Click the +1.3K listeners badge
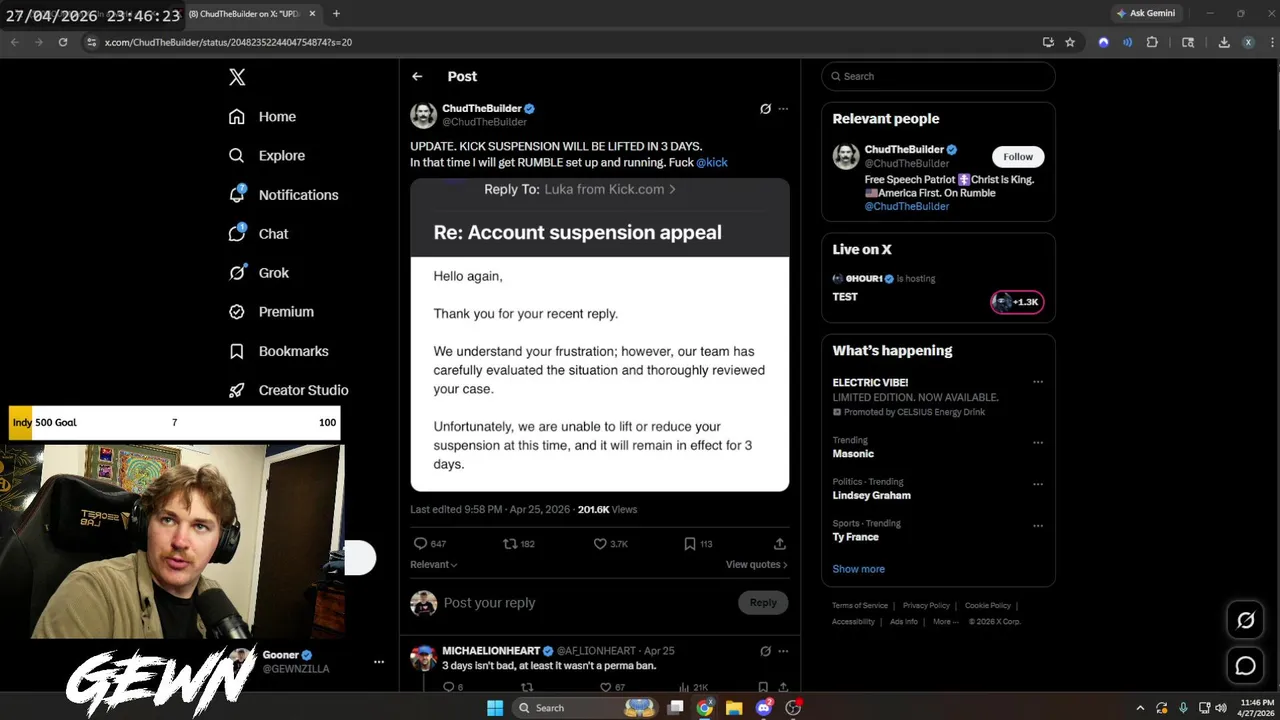The width and height of the screenshot is (1280, 720). point(1018,302)
